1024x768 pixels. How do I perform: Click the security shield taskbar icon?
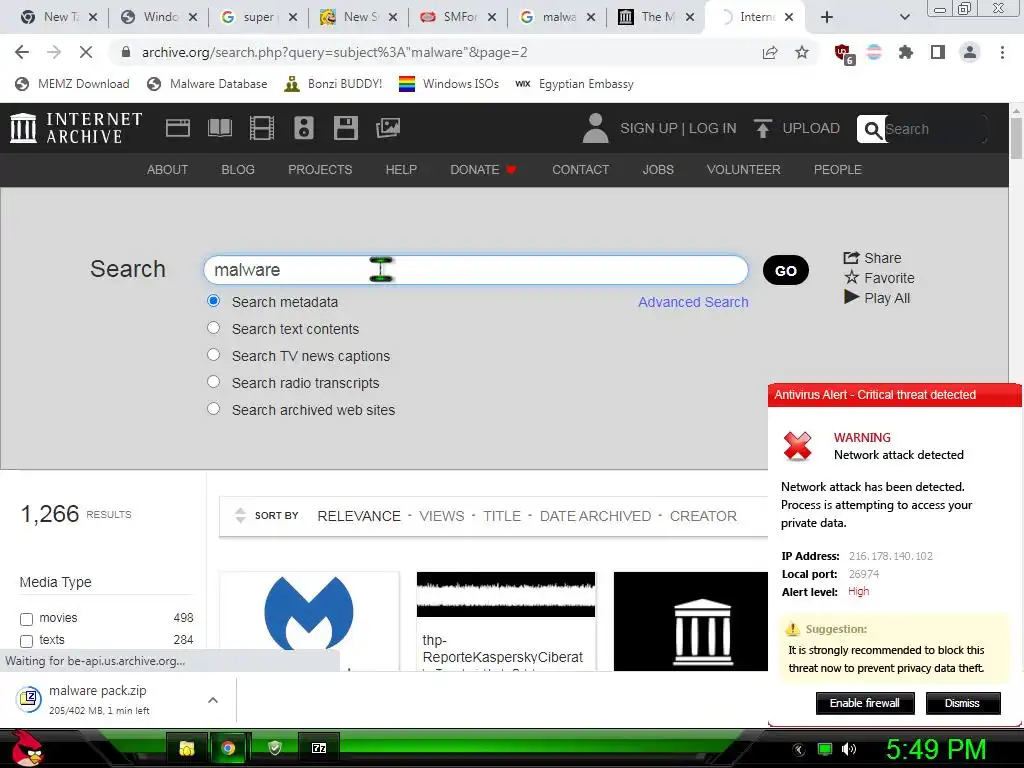pyautogui.click(x=275, y=748)
